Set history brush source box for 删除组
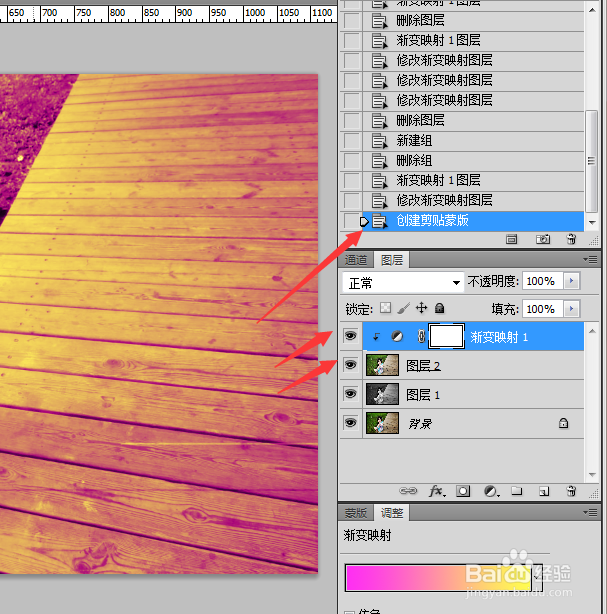This screenshot has width=607, height=614. tap(352, 161)
